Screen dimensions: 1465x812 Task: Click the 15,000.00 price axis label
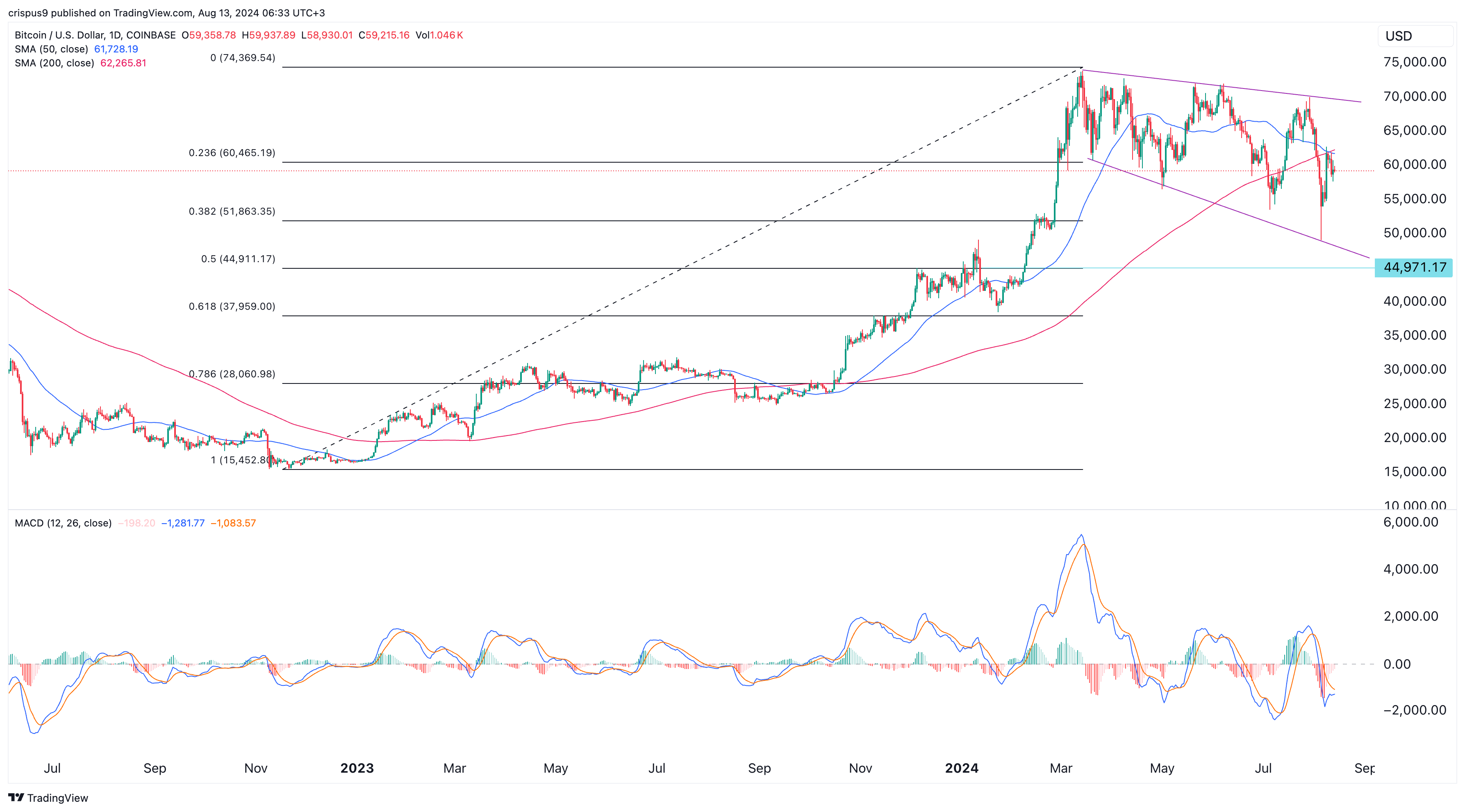(1415, 471)
